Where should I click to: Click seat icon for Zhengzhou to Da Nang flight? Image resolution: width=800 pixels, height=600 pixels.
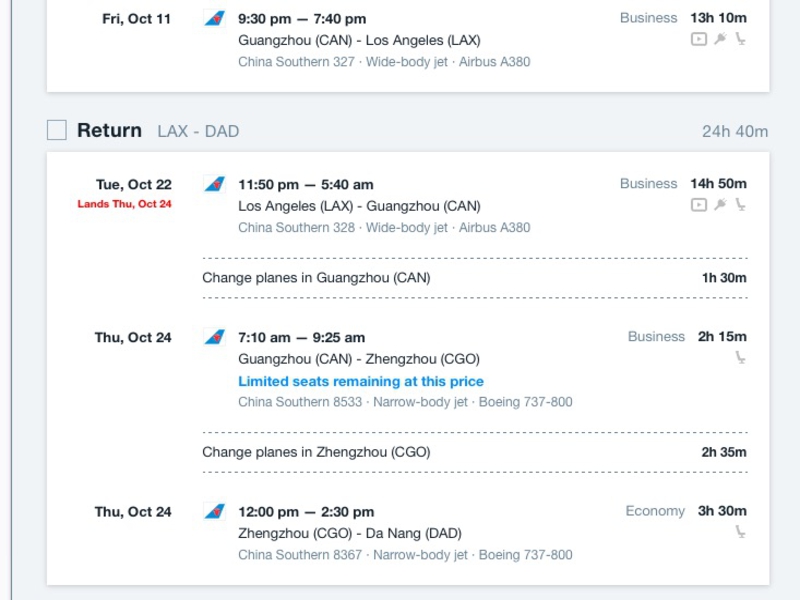pyautogui.click(x=740, y=532)
